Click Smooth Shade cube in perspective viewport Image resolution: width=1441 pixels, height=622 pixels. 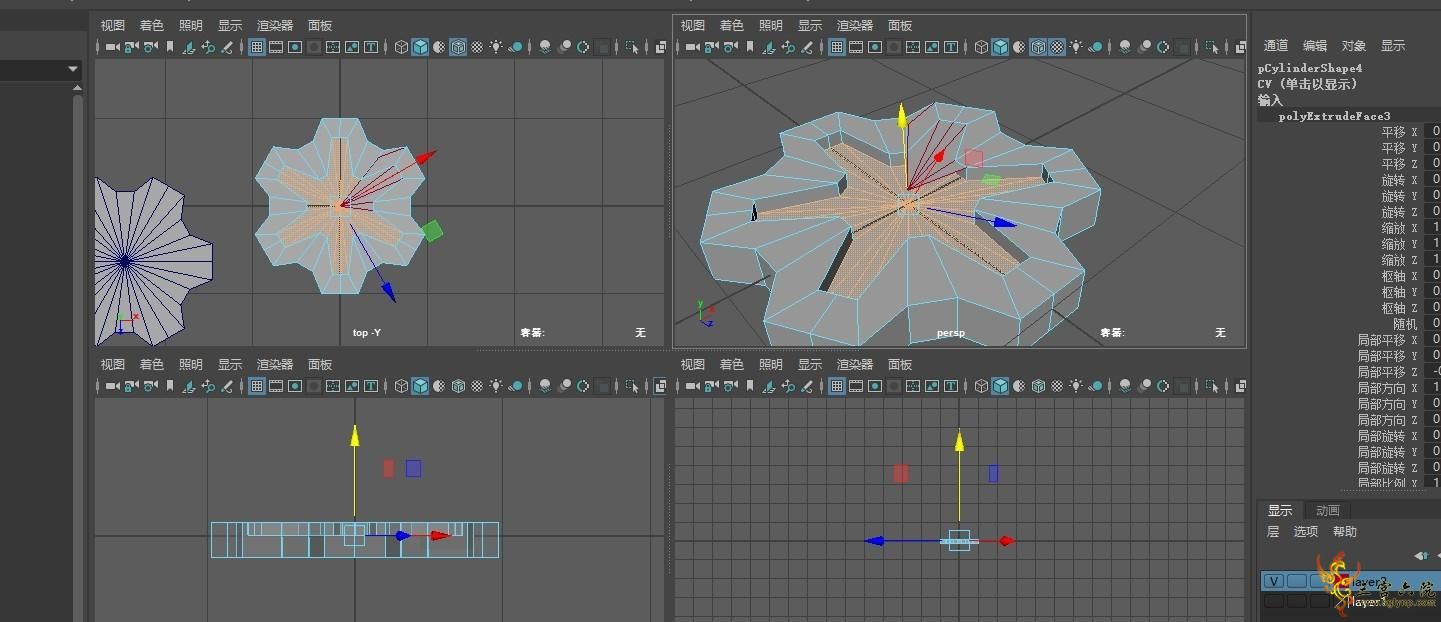1000,47
